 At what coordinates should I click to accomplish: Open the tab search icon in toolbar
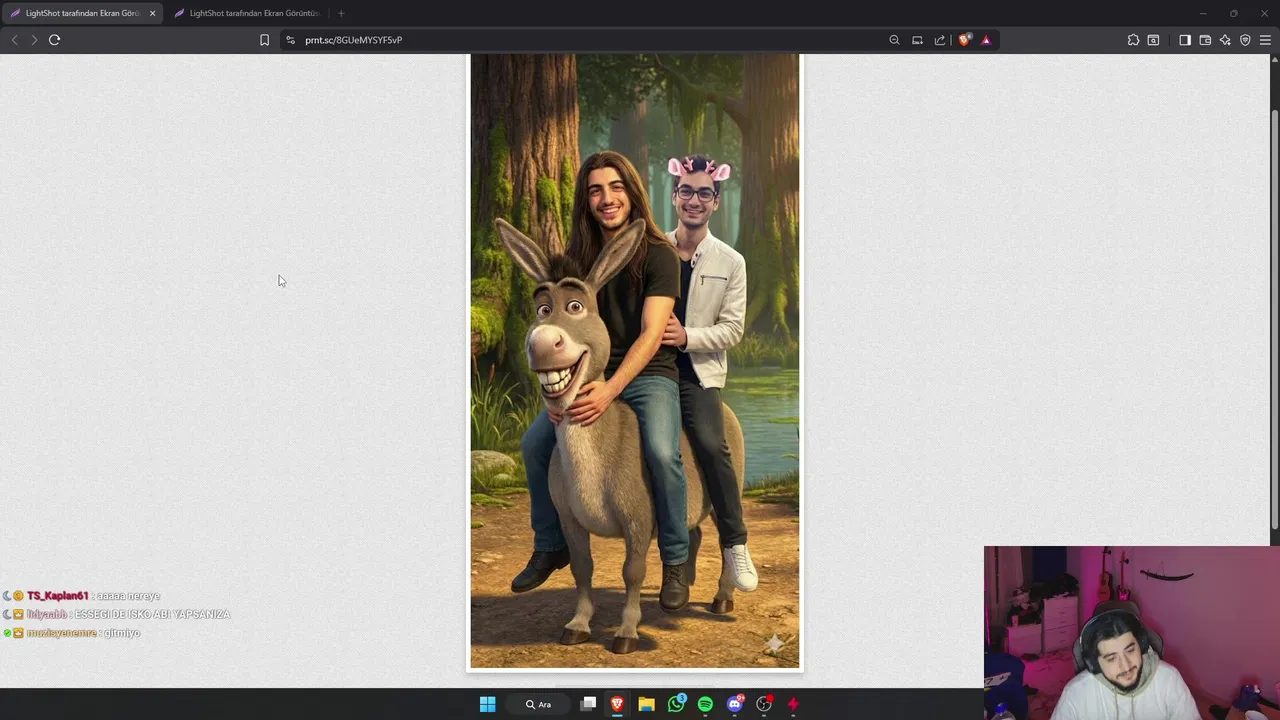[x=1153, y=40]
